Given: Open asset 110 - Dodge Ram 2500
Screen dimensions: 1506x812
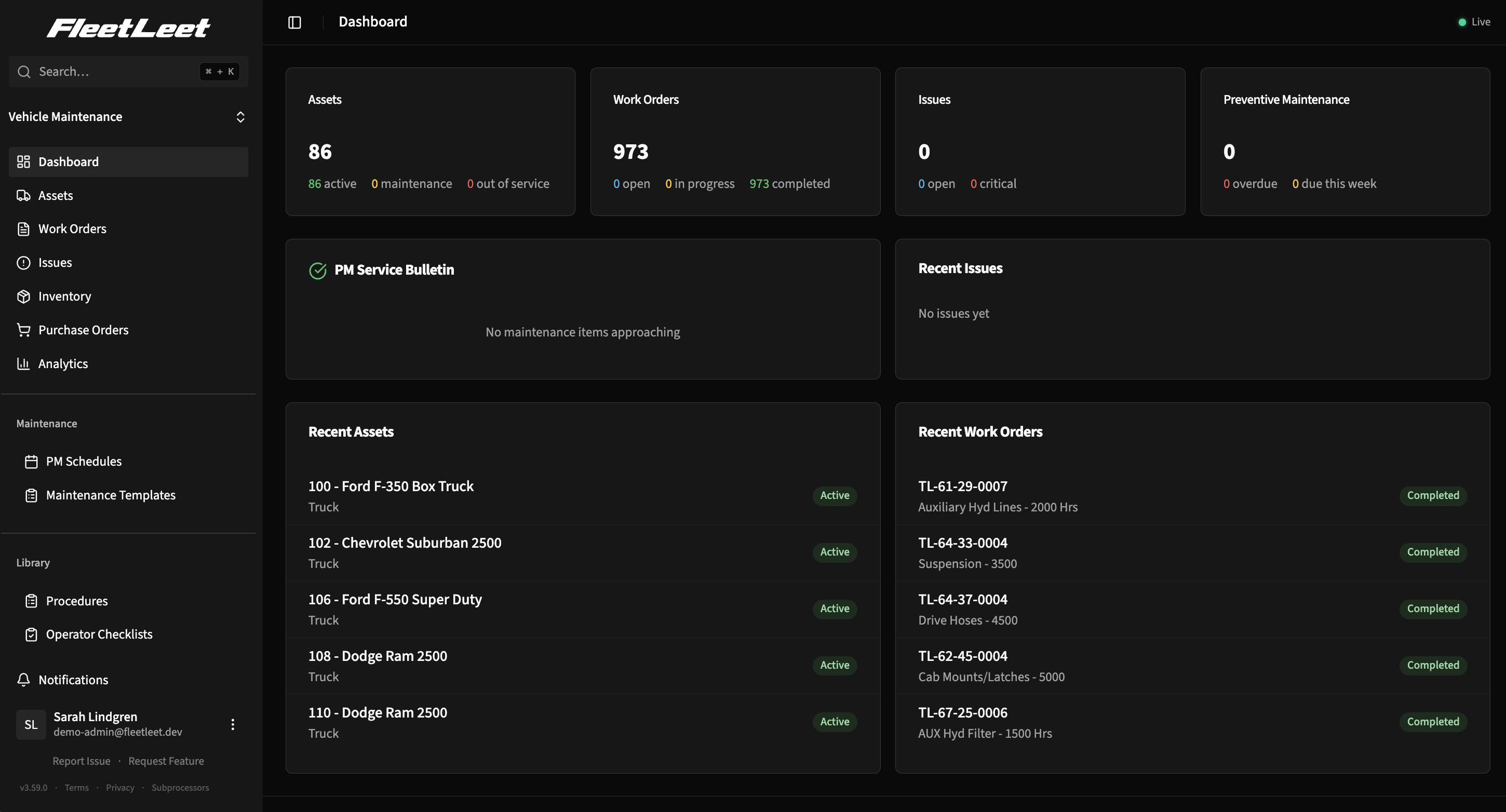Looking at the screenshot, I should [x=582, y=723].
